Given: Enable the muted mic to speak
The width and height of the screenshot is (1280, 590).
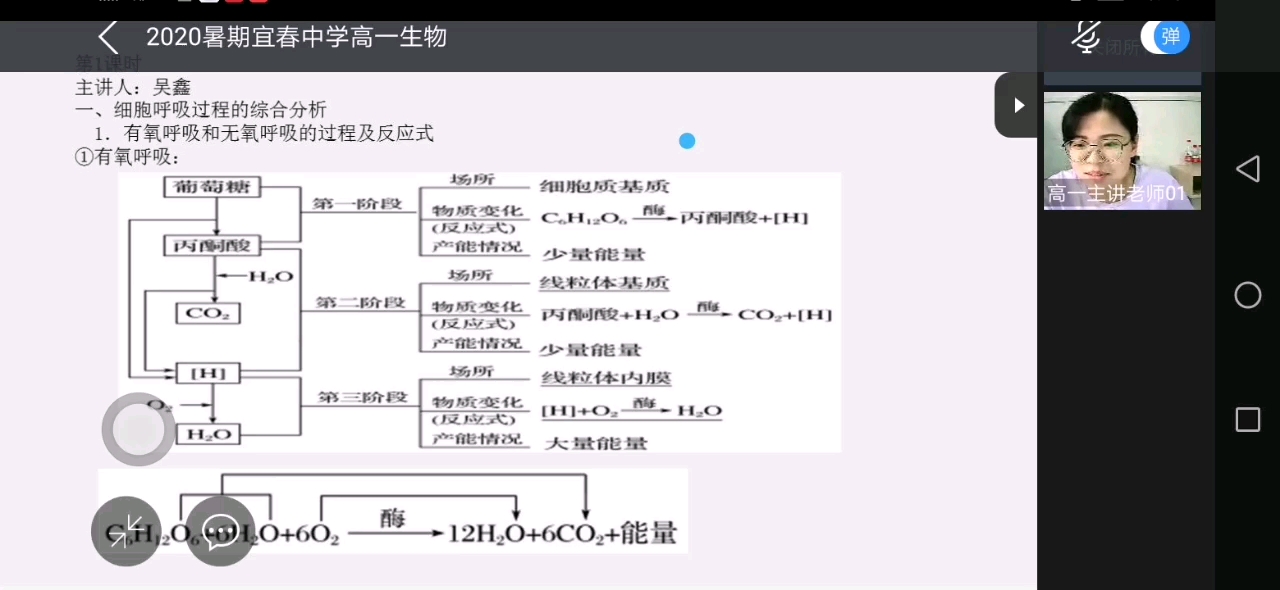Looking at the screenshot, I should point(1086,37).
